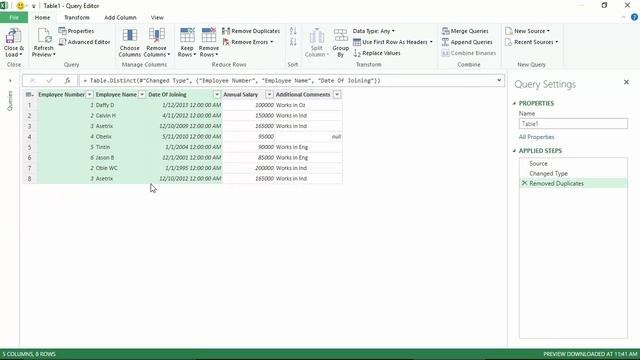Image resolution: width=640 pixels, height=360 pixels.
Task: Click Merge Queries
Action: [465, 31]
